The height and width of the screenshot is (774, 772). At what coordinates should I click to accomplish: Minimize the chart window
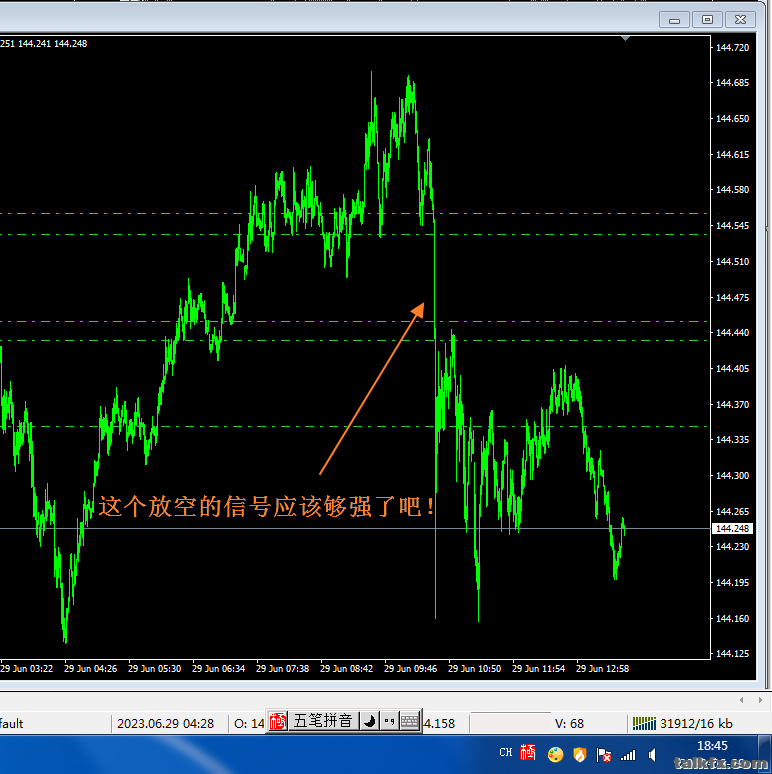674,20
